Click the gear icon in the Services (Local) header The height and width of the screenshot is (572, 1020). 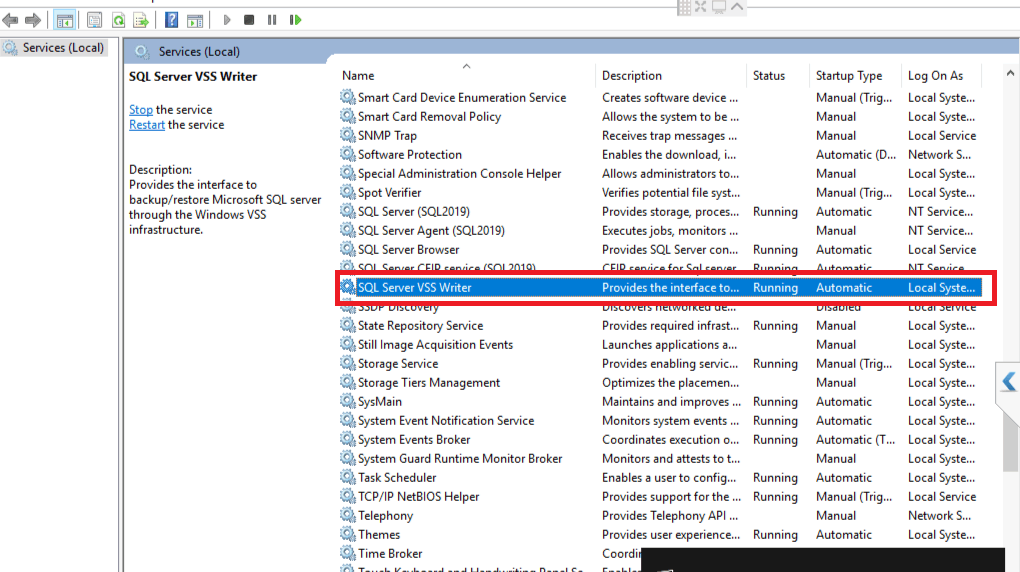142,51
